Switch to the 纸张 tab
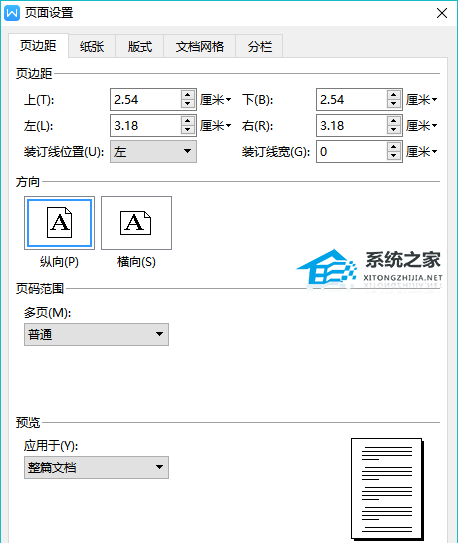This screenshot has height=543, width=458. tap(92, 46)
